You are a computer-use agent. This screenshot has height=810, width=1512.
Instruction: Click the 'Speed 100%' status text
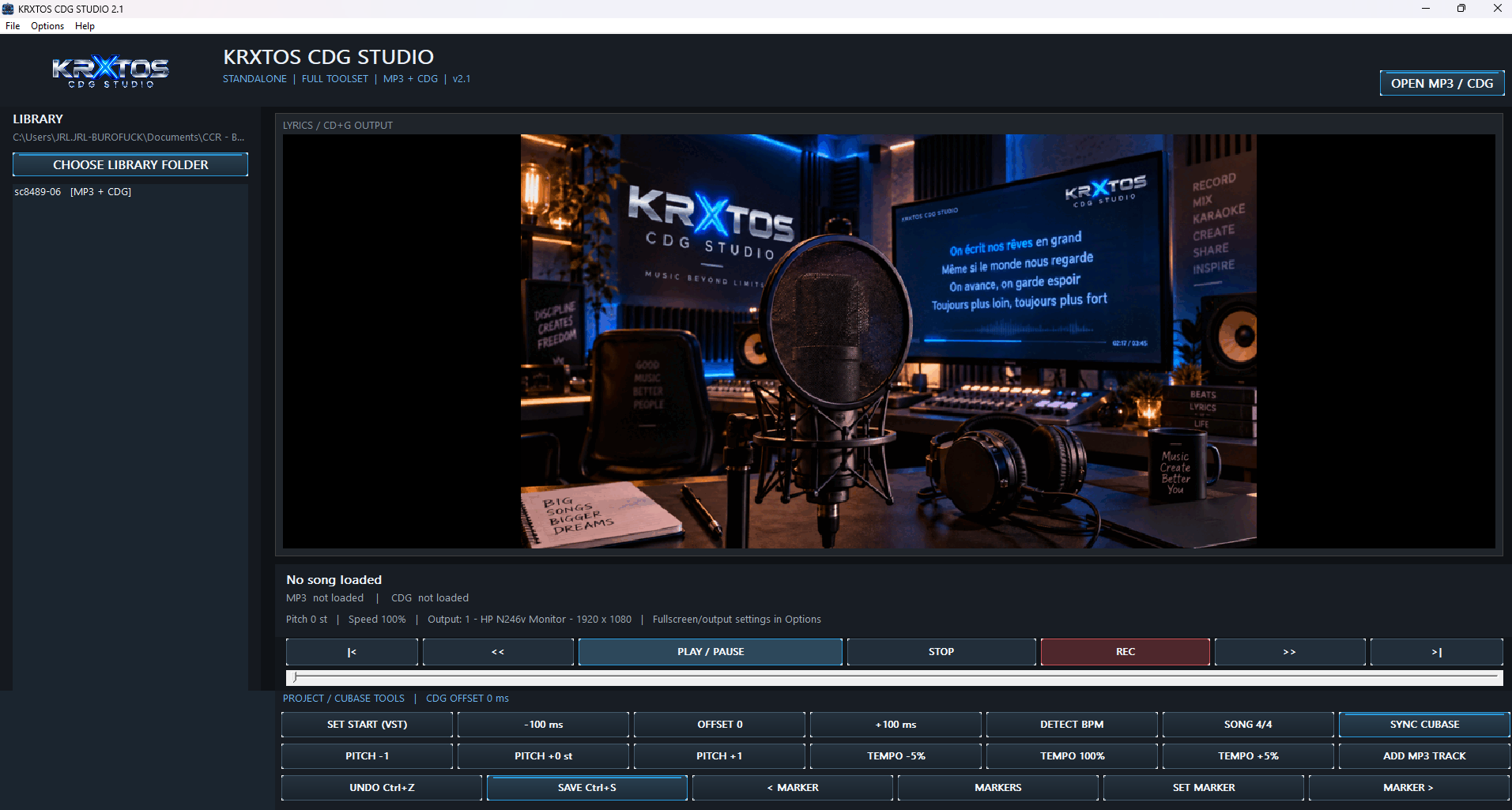click(x=377, y=620)
